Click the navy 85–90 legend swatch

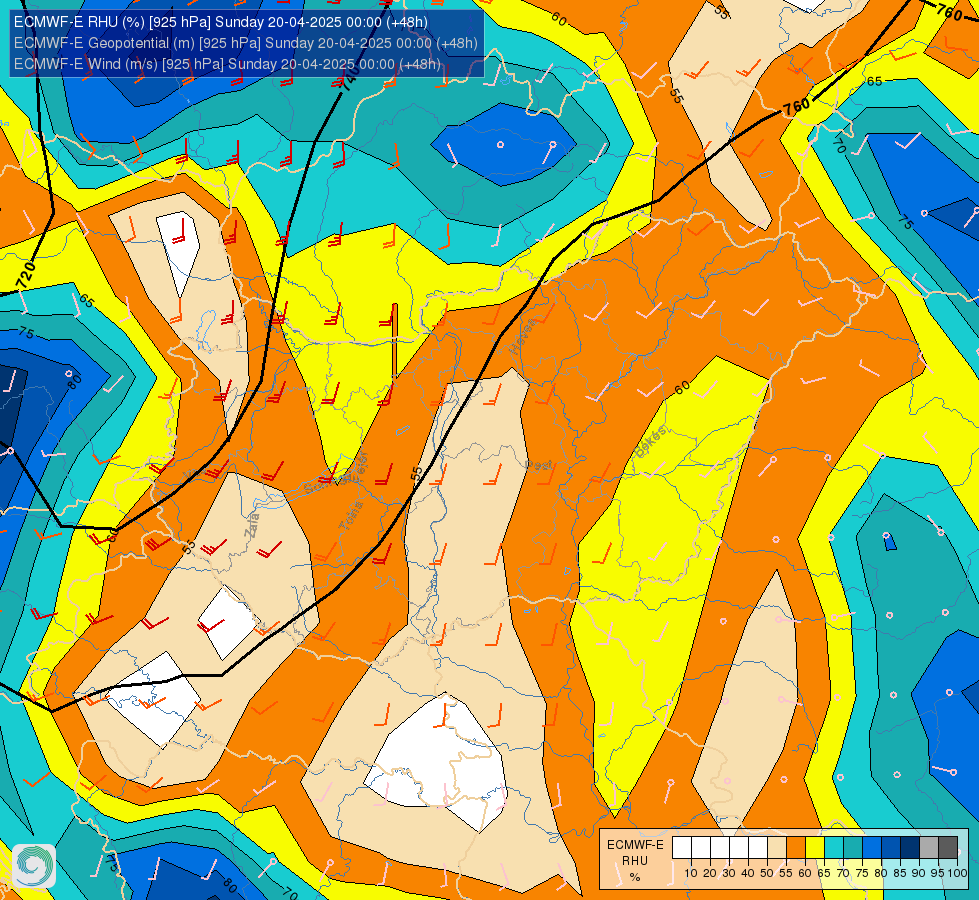pos(910,848)
